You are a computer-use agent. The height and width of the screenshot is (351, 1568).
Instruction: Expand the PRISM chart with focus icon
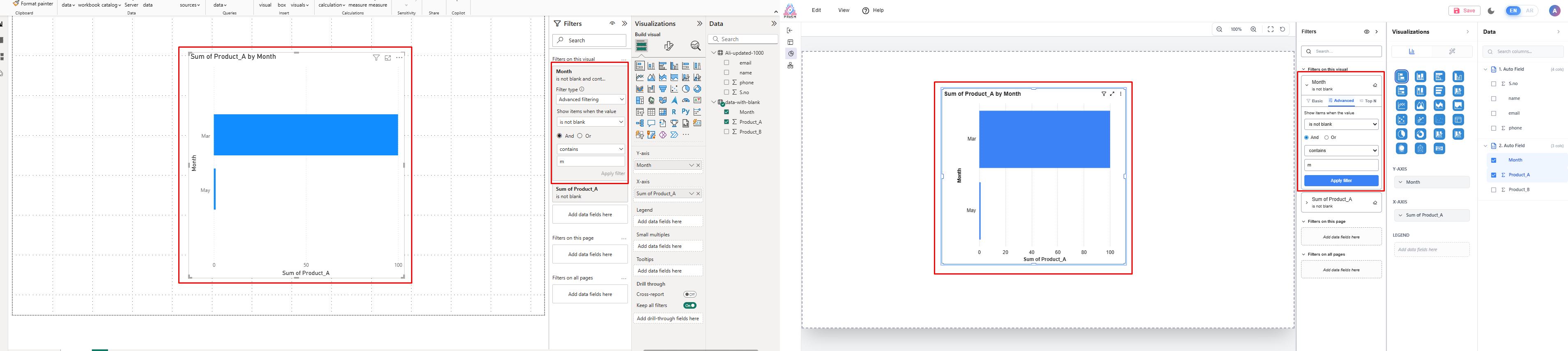pos(1112,94)
